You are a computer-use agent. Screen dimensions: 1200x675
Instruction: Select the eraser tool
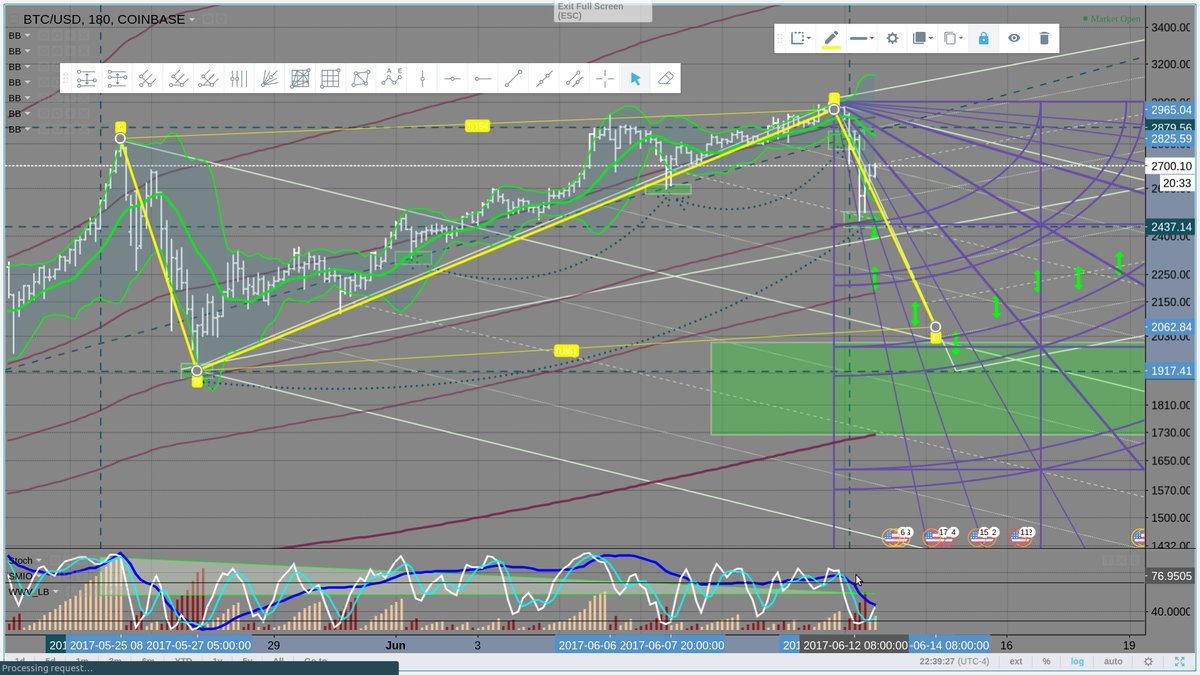pos(665,78)
